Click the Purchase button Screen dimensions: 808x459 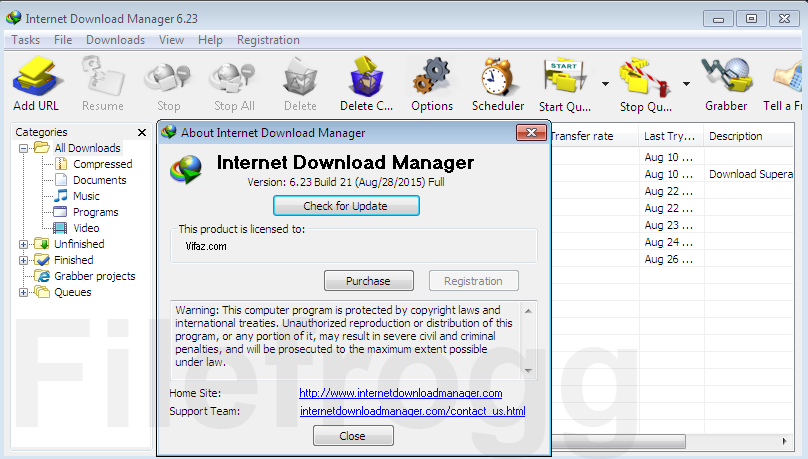point(368,281)
